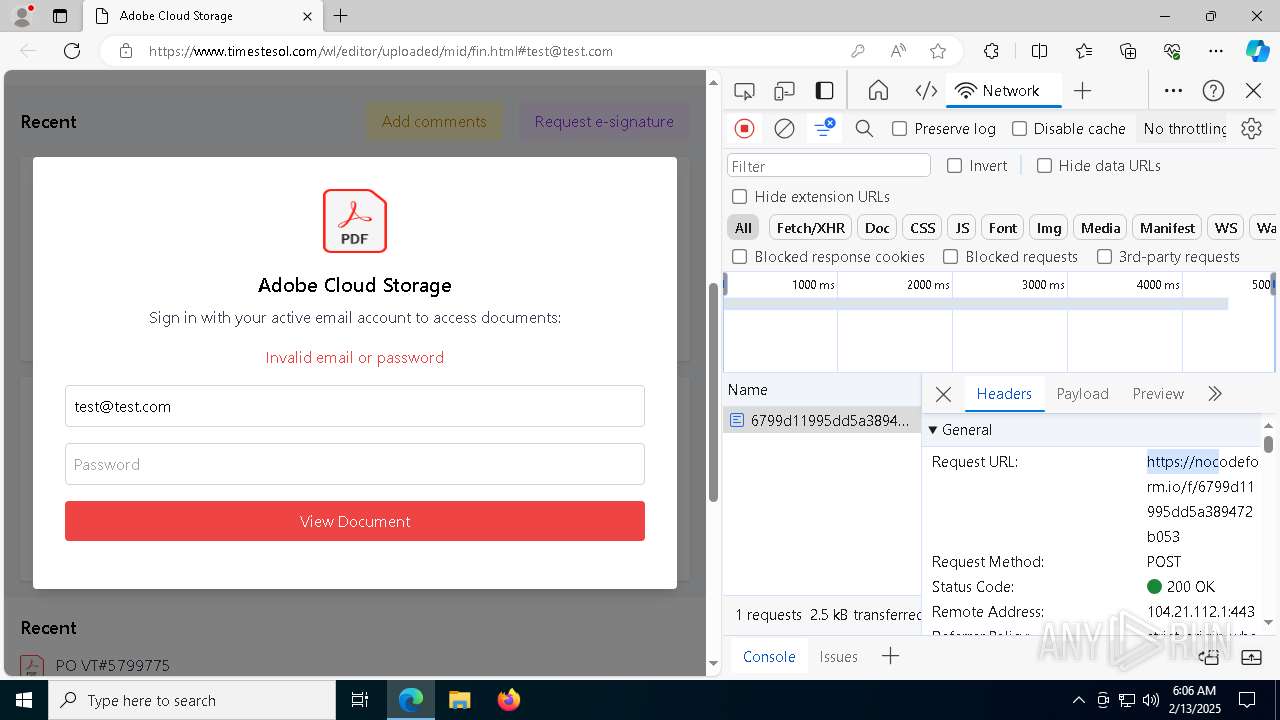Check Hide extension URLs
The width and height of the screenshot is (1280, 720).
coord(739,197)
